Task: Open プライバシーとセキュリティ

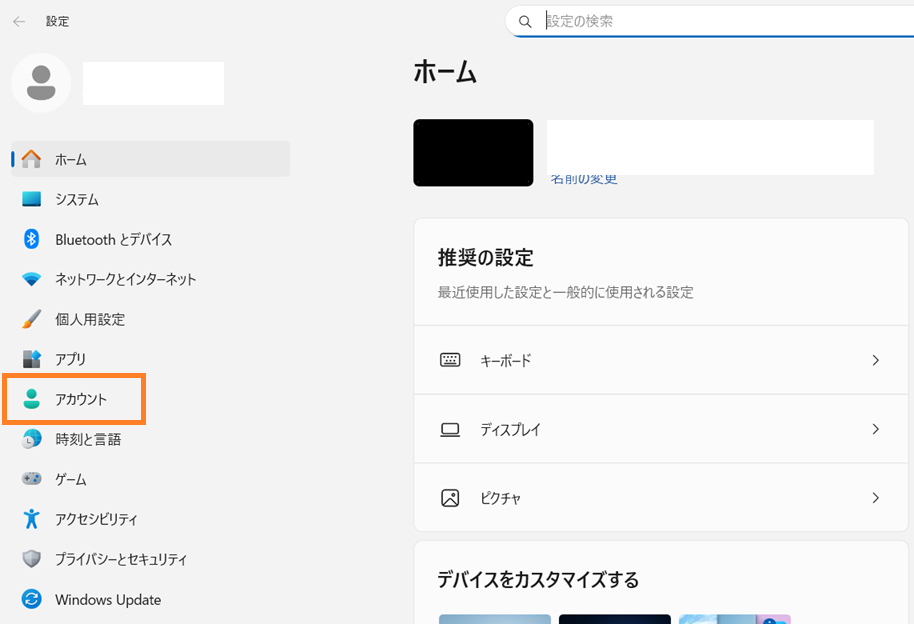Action: pyautogui.click(x=150, y=559)
